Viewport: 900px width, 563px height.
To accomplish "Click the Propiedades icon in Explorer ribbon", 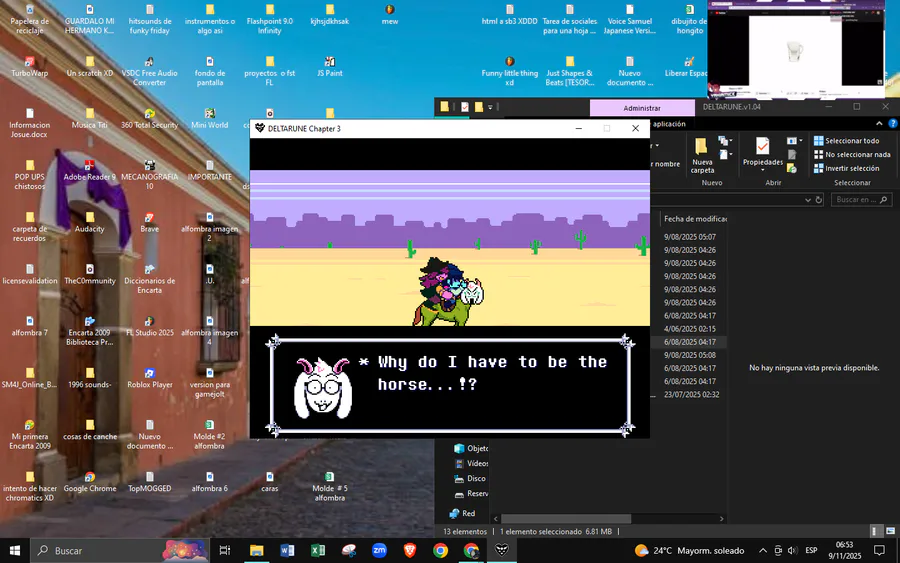I will 762,146.
